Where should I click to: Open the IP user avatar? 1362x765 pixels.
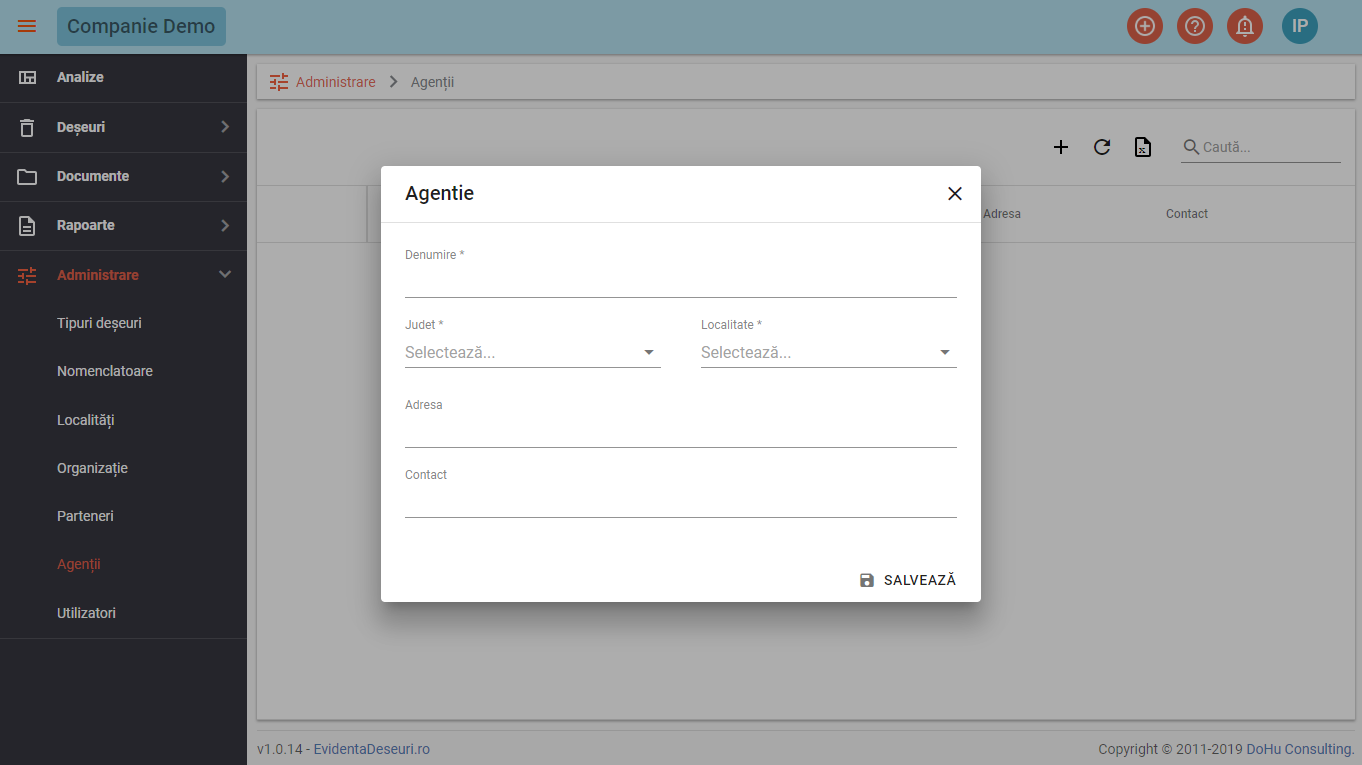pyautogui.click(x=1300, y=26)
